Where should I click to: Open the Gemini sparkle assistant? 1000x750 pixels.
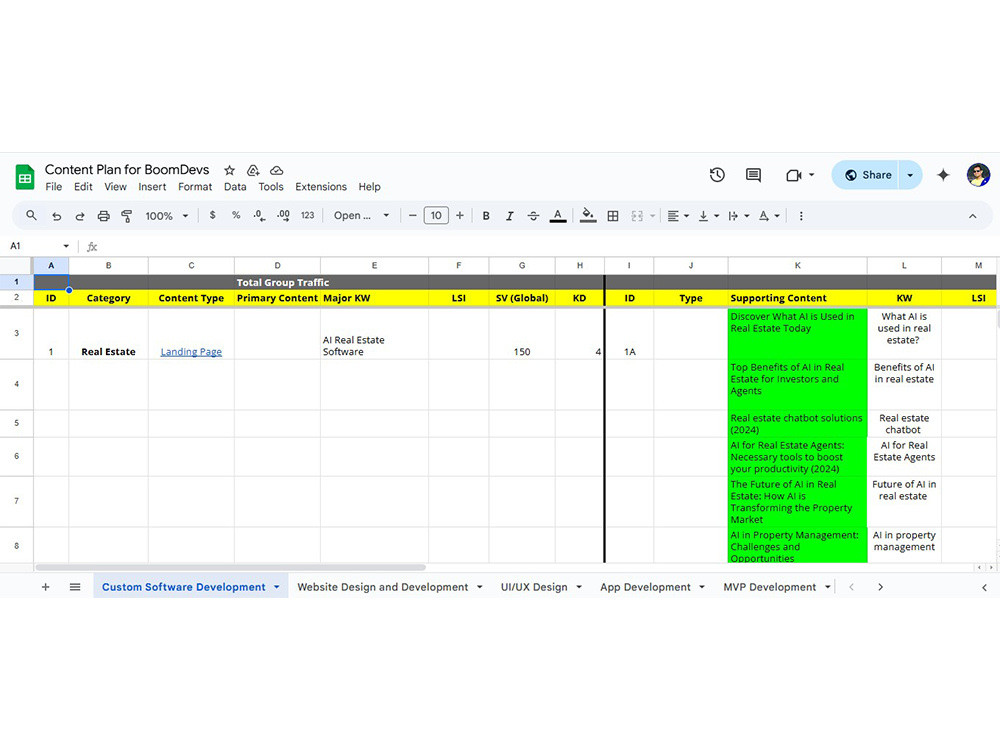point(943,175)
